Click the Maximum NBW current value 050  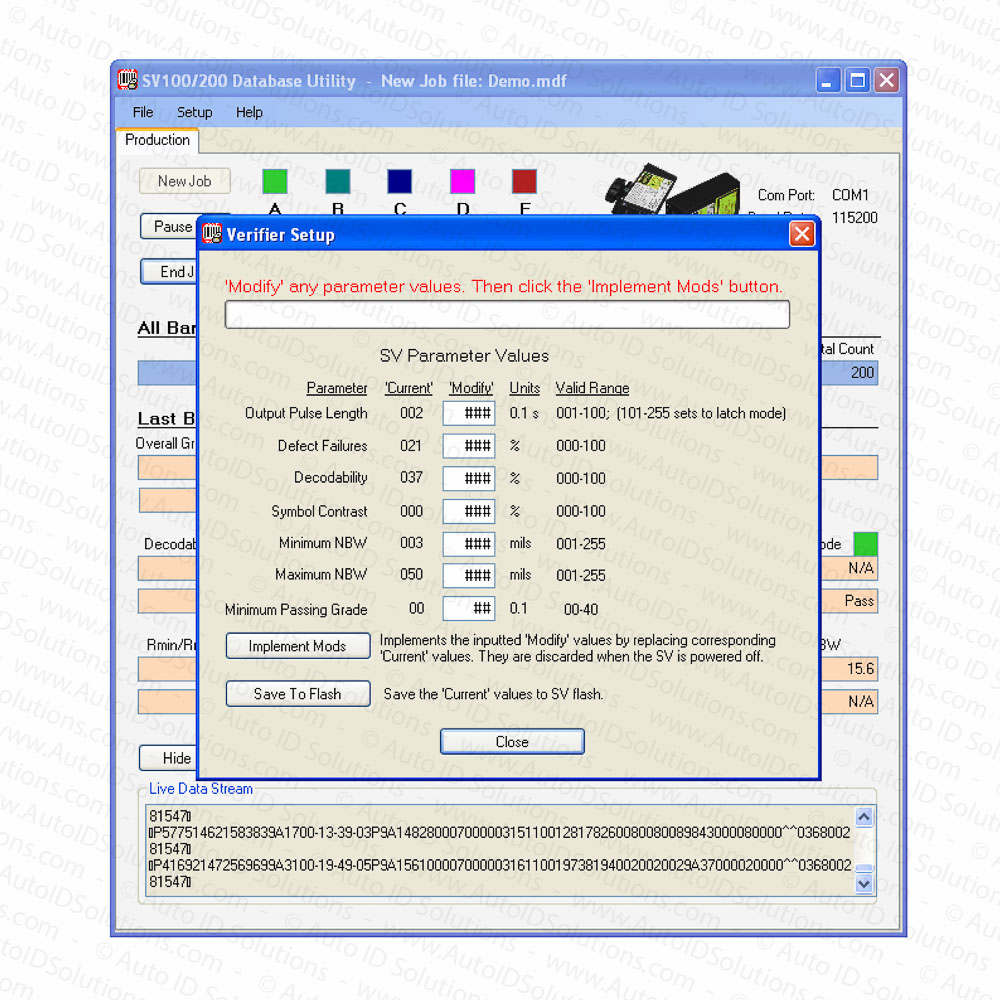[411, 575]
